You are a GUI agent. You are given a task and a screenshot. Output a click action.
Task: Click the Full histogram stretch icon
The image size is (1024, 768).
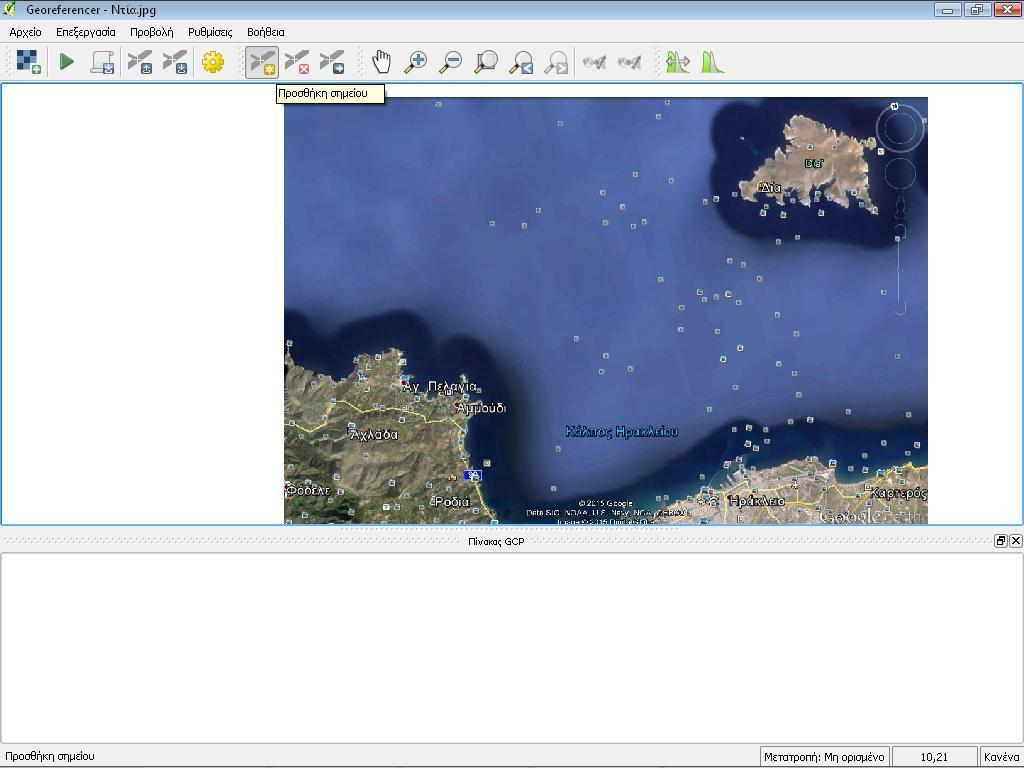(x=677, y=62)
